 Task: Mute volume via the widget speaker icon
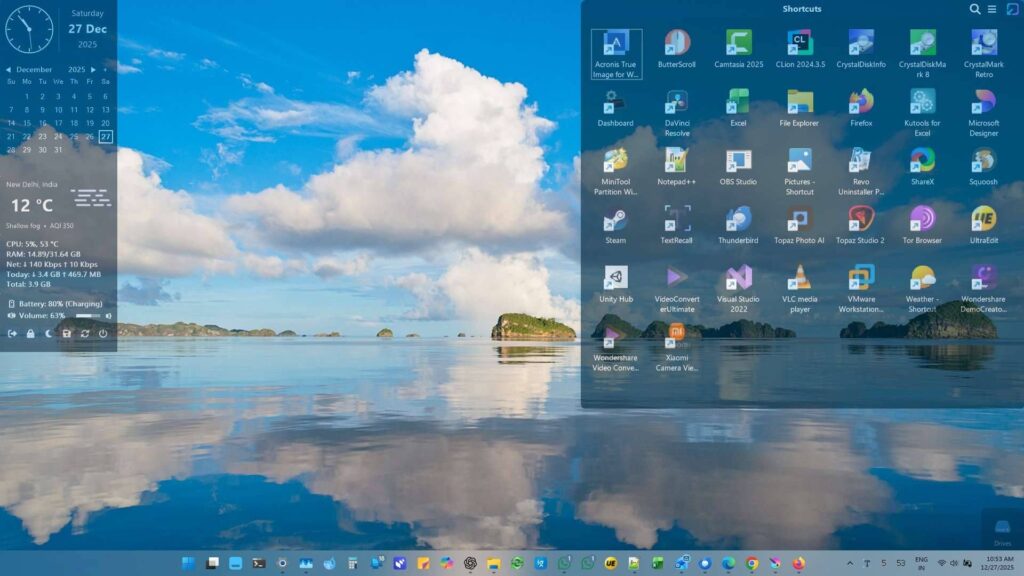(x=11, y=315)
